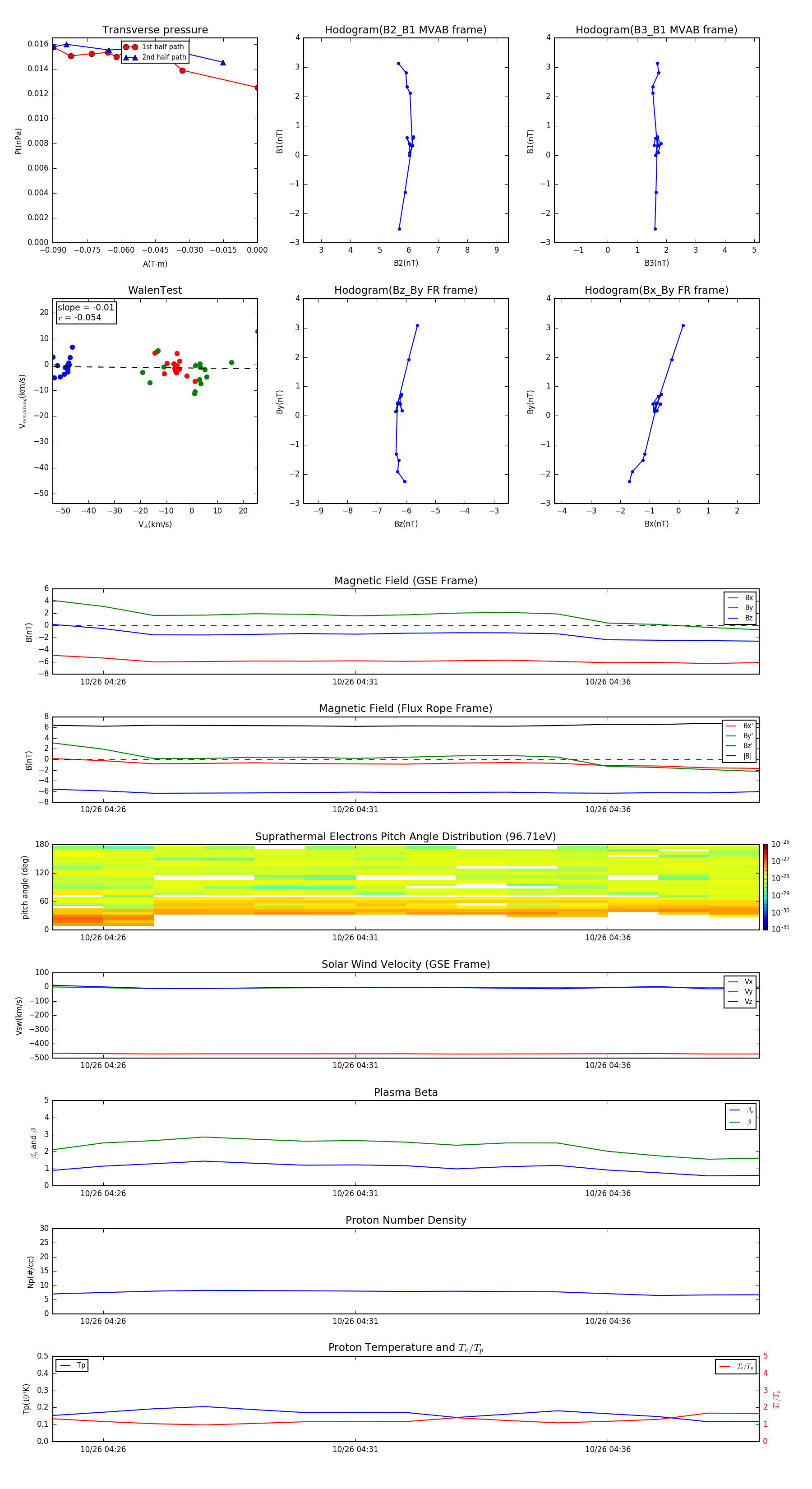Click the 'Hodogram(B2_B1 MVAB frame)' title
The width and height of the screenshot is (812, 1489).
point(406,29)
